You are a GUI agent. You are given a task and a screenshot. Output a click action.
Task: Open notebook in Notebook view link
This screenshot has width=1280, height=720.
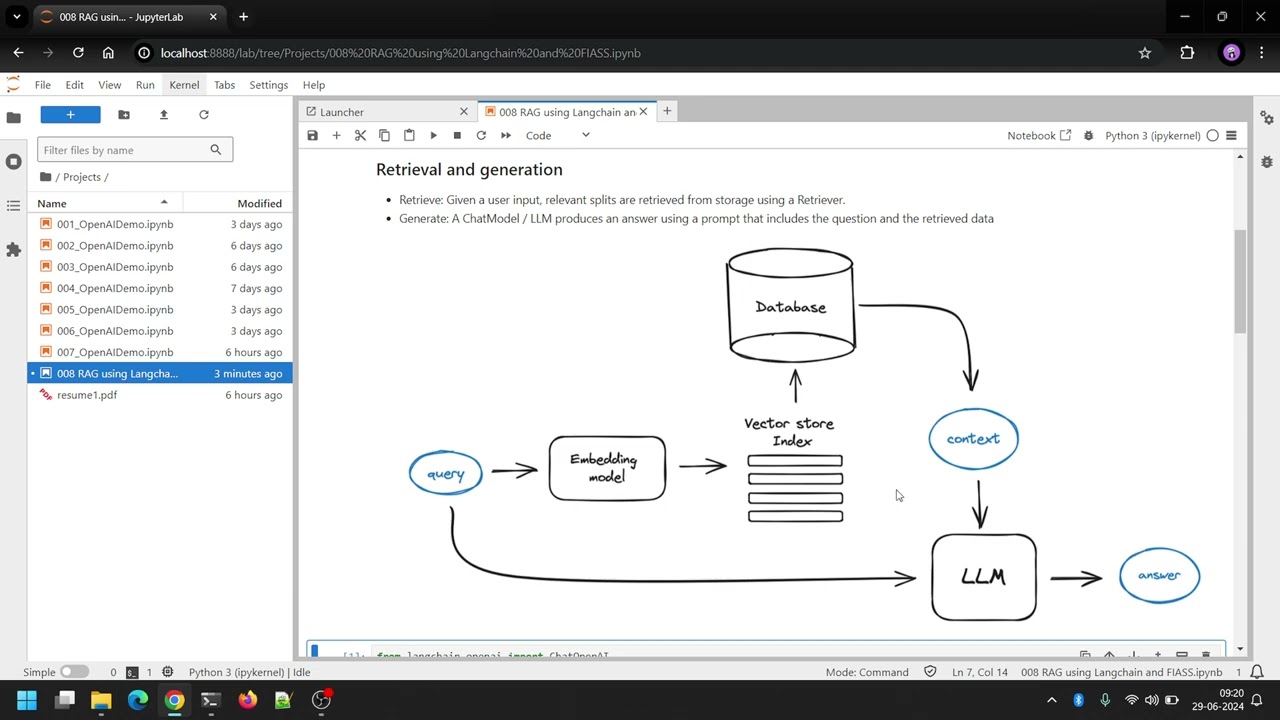tap(1039, 135)
